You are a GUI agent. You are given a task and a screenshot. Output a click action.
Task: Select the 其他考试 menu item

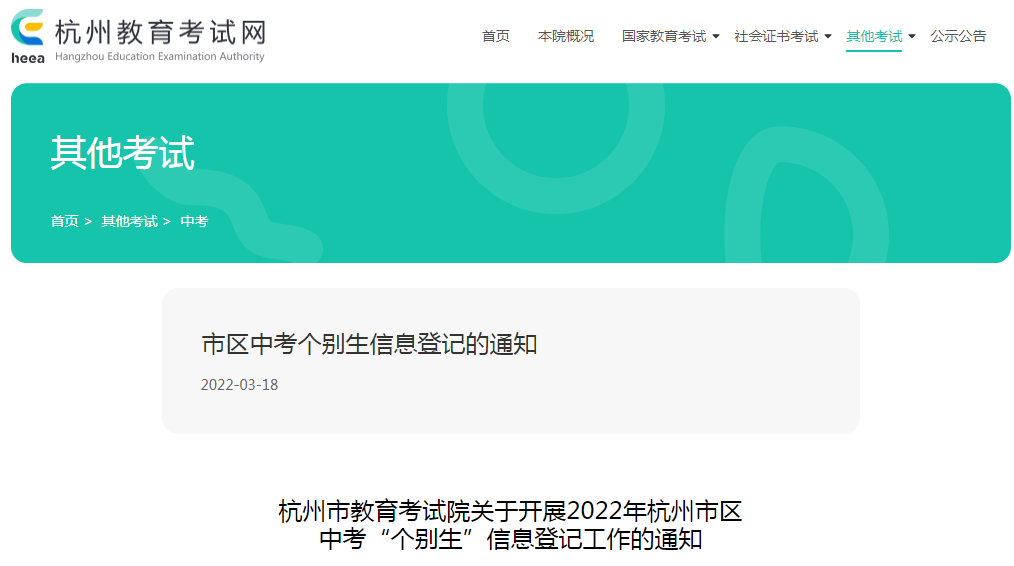(874, 36)
